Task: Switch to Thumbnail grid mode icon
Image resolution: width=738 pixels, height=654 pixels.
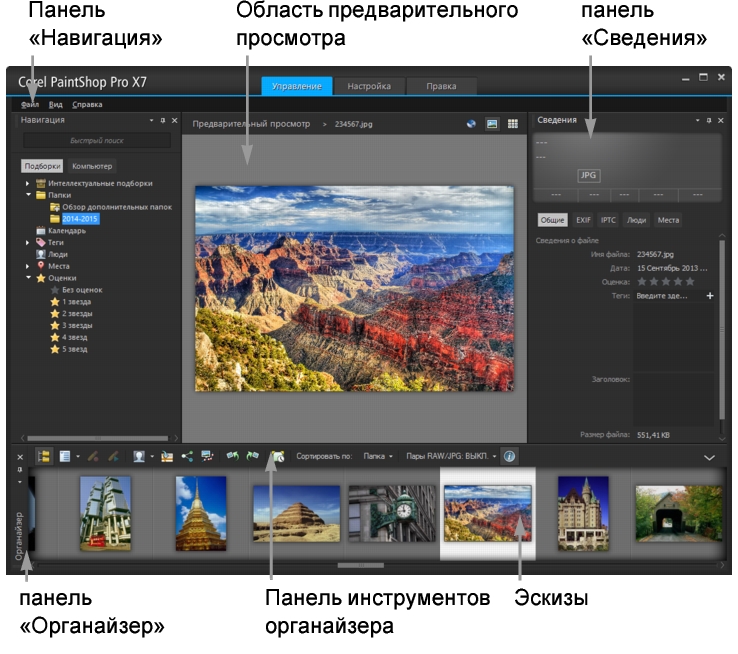Action: pos(513,124)
